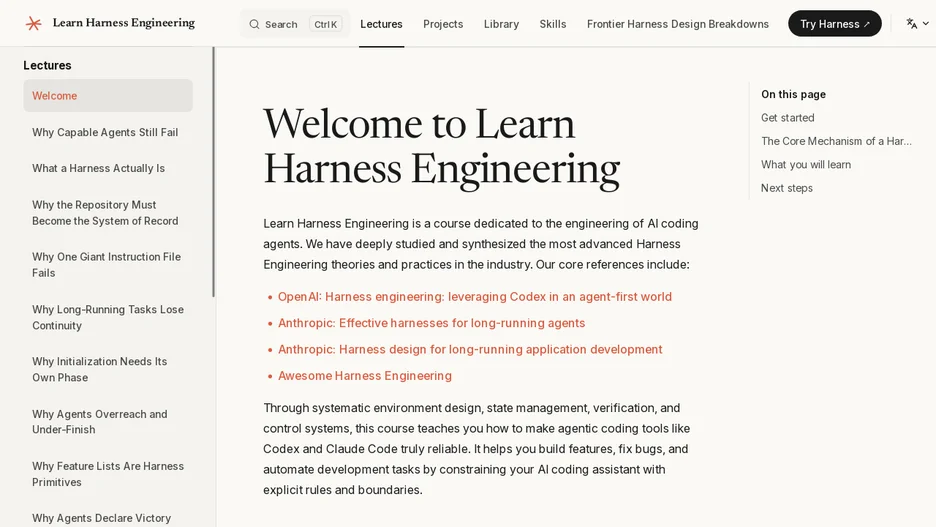Click the Lectures sidebar heading
Screen dimensions: 936x527
(x=47, y=65)
